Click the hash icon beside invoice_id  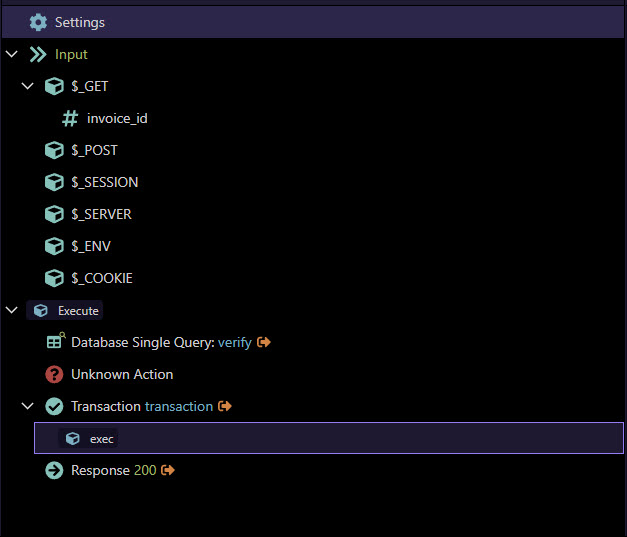coord(70,118)
